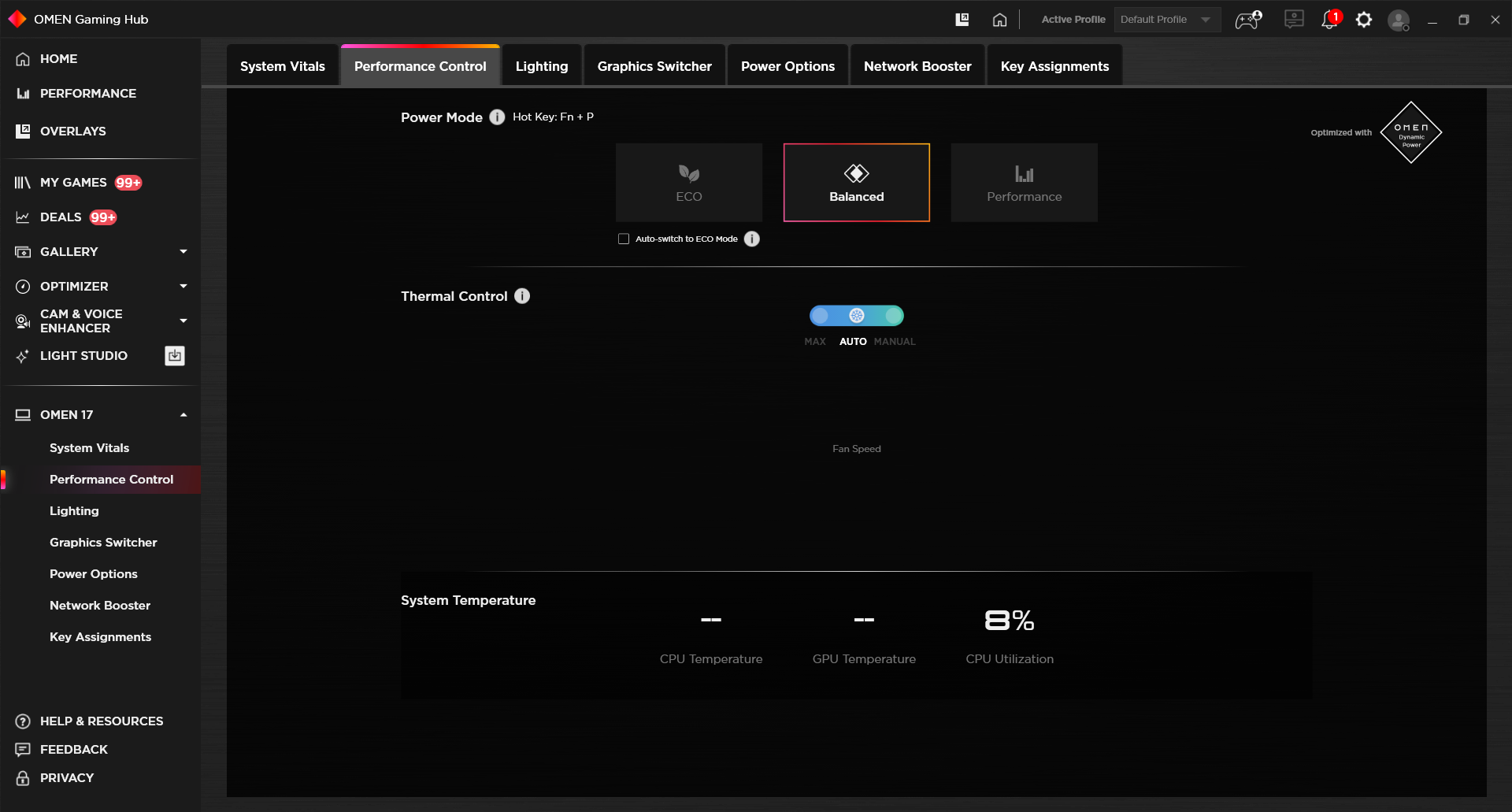Switch to the Key Assignments tab
The width and height of the screenshot is (1512, 812).
pyautogui.click(x=1054, y=66)
